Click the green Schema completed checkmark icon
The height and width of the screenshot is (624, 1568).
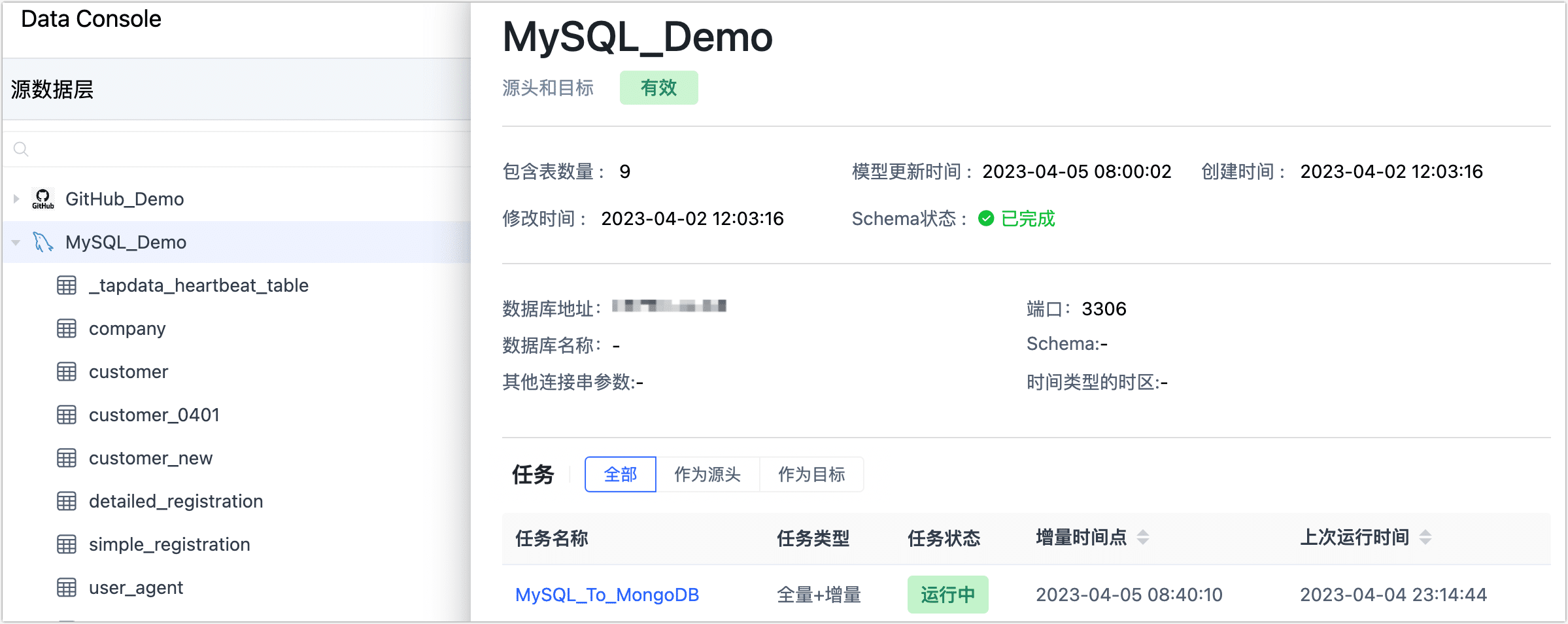[986, 218]
